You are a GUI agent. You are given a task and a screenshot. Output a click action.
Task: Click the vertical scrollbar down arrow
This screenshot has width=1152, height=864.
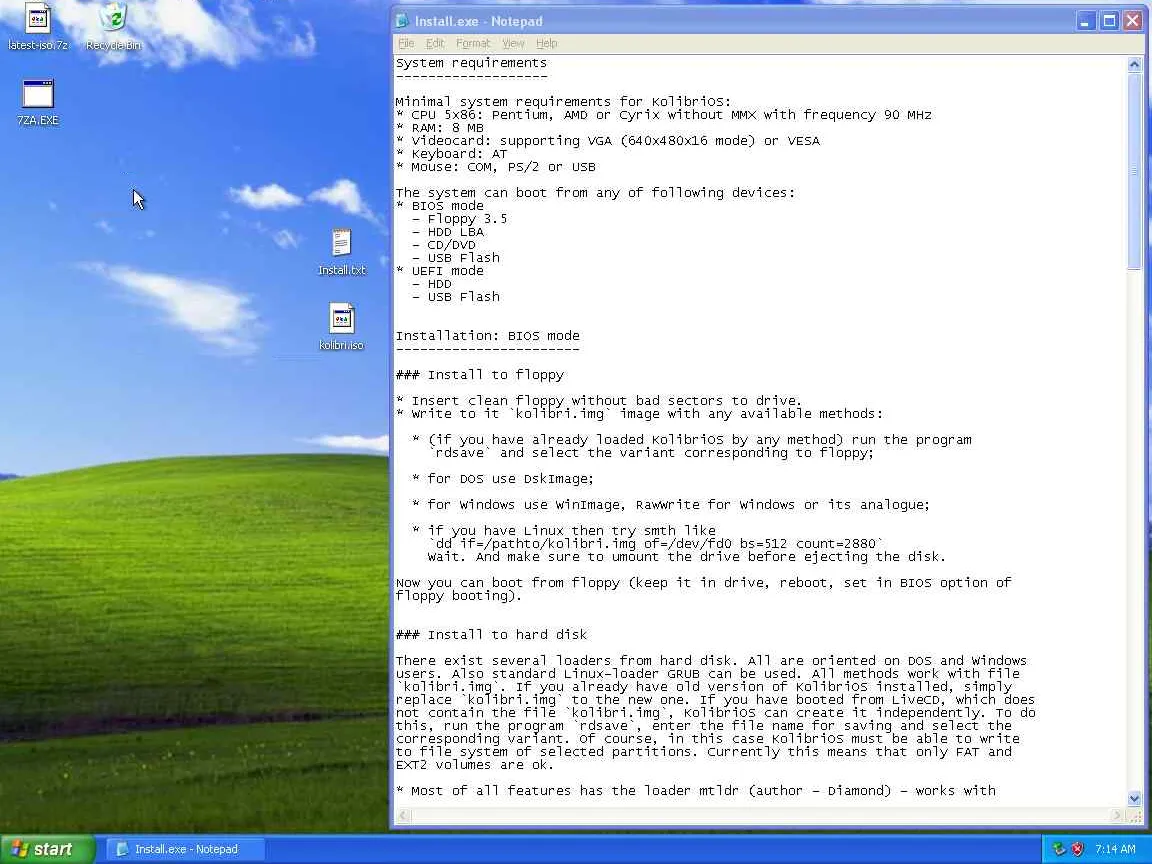1134,799
